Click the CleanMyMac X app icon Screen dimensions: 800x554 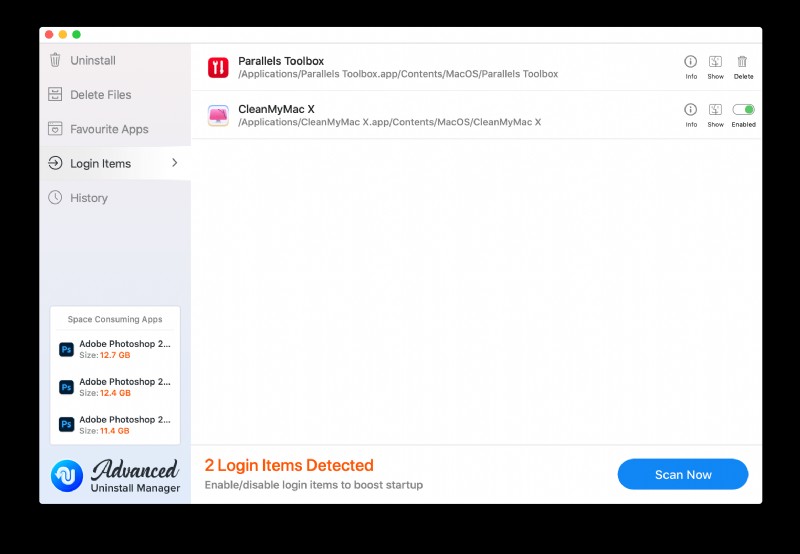pyautogui.click(x=218, y=115)
